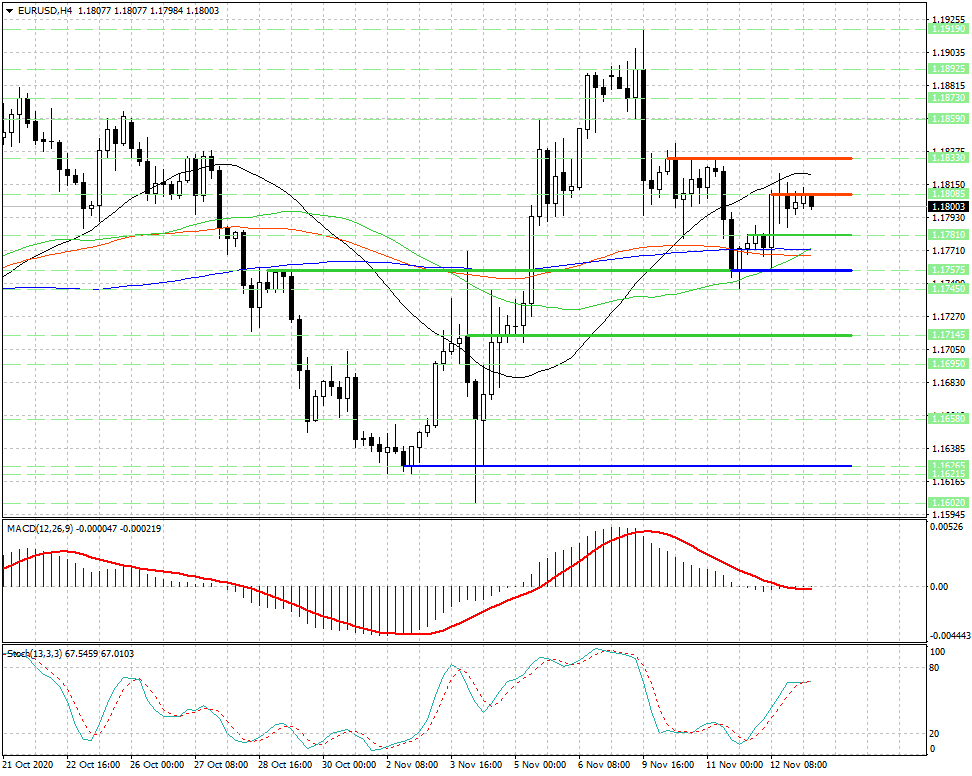Click the 21 Oct 2020 date label
This screenshot has height=776, width=972.
click(x=27, y=765)
